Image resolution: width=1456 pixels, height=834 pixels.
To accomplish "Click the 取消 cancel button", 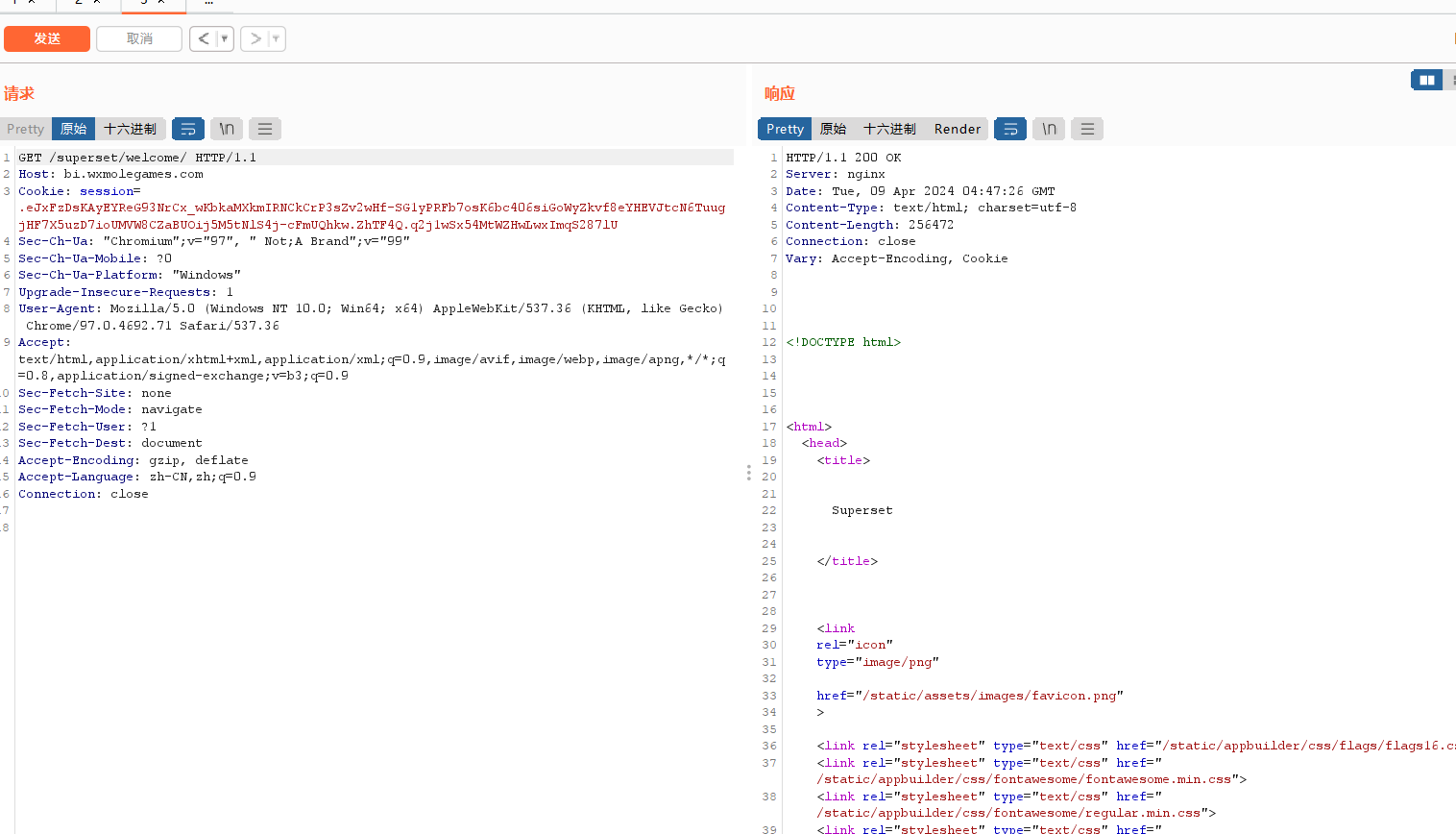I will pos(139,38).
